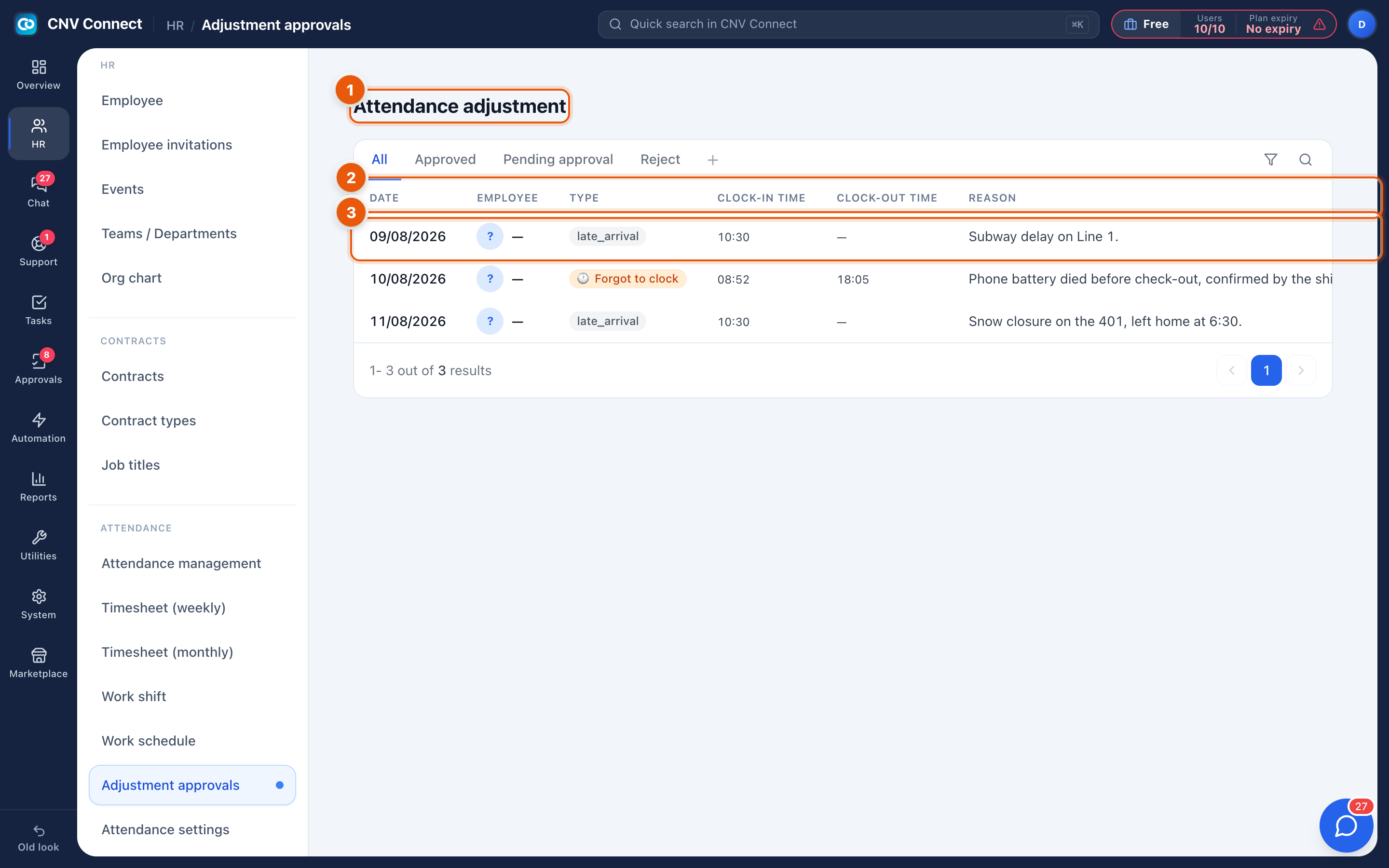The height and width of the screenshot is (868, 1389).
Task: Open the Automation section
Action: [x=39, y=428]
